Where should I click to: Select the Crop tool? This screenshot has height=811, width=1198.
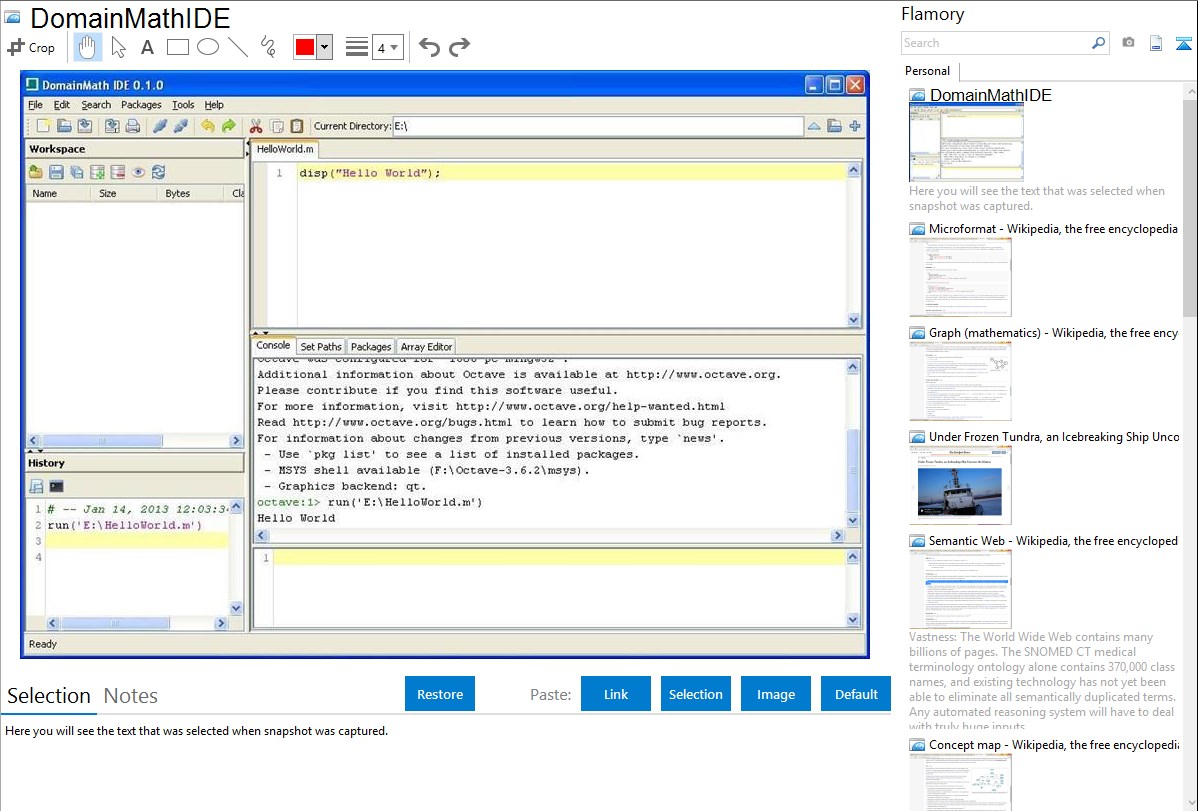(x=31, y=47)
